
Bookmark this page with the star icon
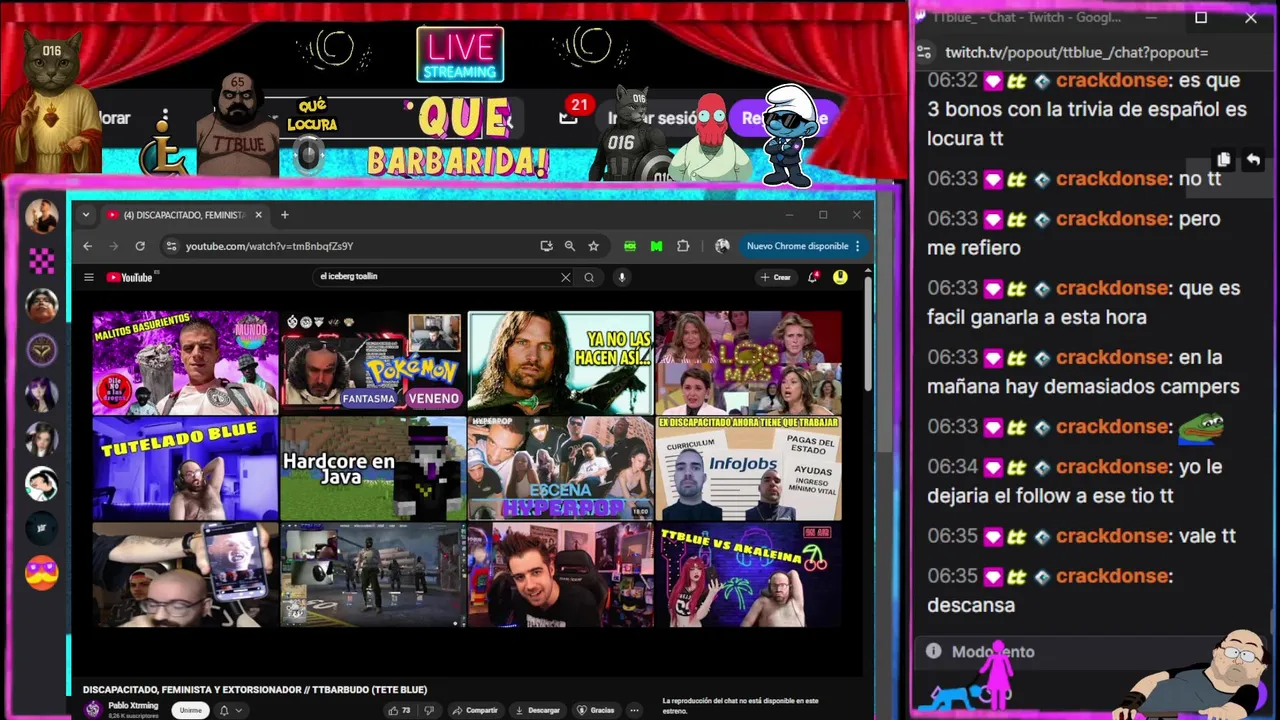[x=594, y=246]
